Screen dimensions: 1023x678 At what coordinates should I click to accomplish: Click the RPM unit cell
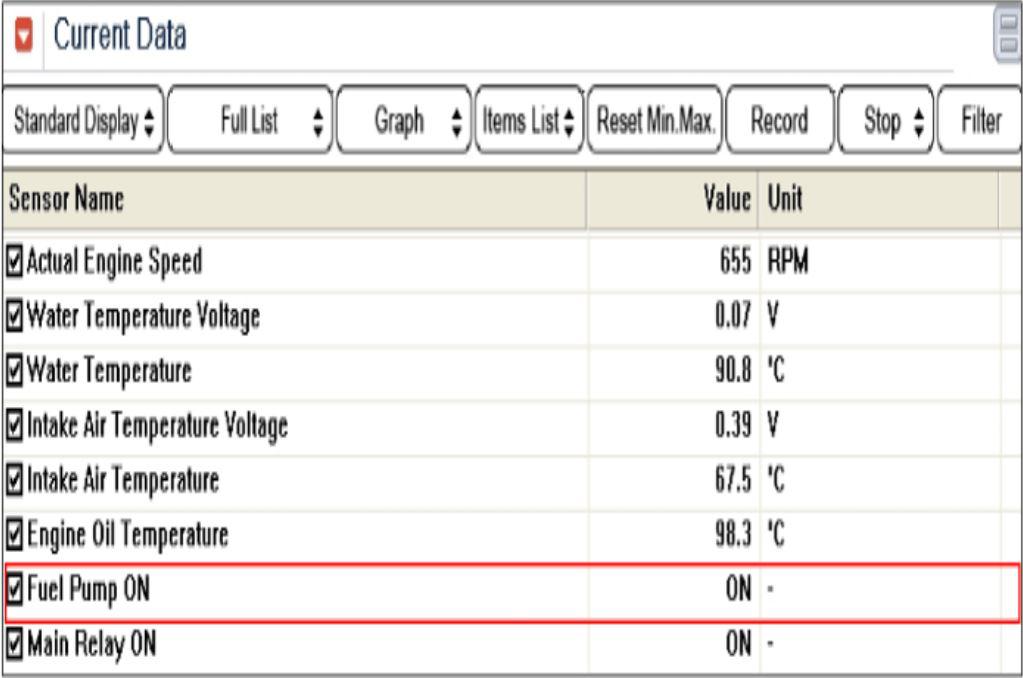coord(788,261)
